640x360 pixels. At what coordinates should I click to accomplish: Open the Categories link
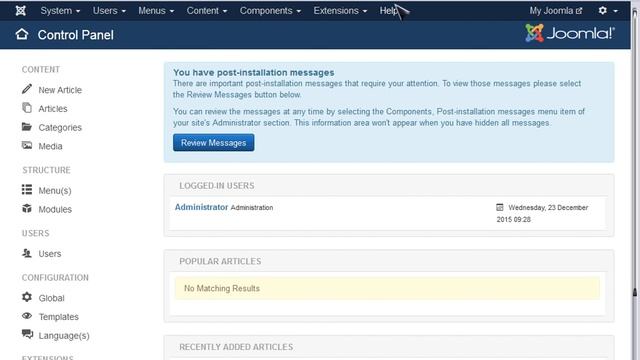click(x=60, y=127)
